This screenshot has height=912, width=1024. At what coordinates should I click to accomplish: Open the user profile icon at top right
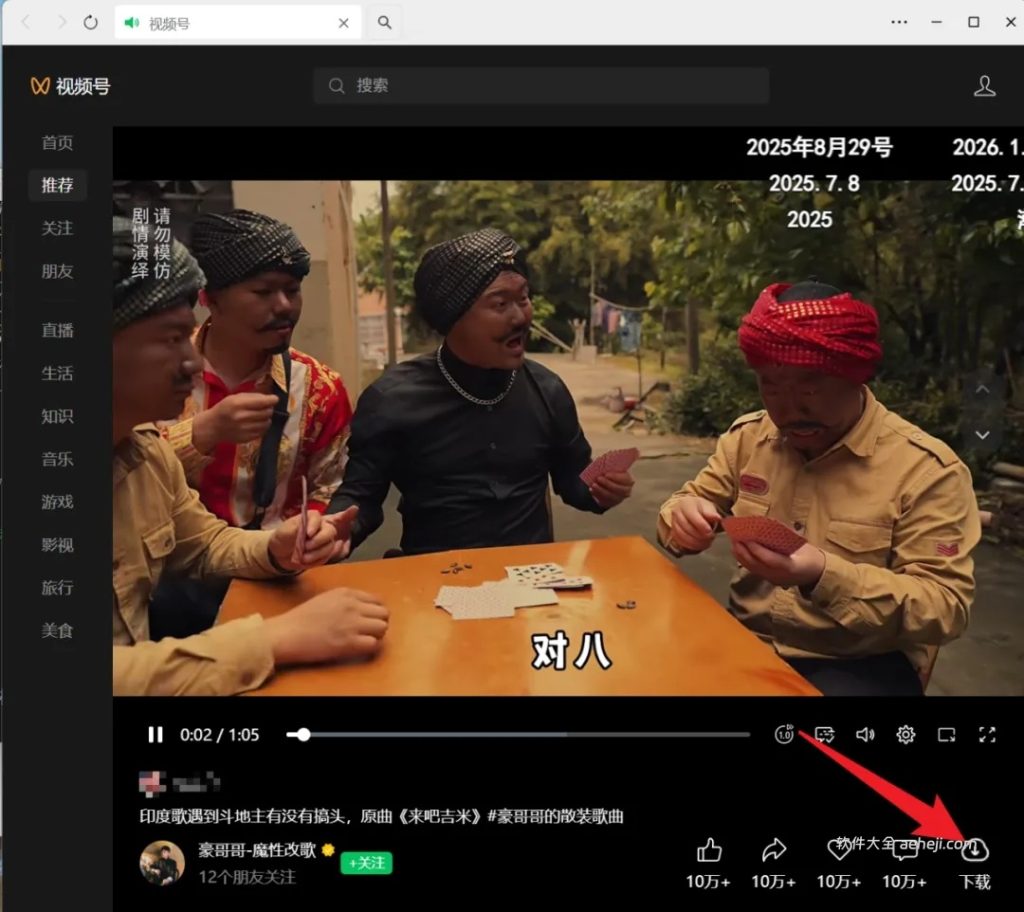pyautogui.click(x=986, y=87)
